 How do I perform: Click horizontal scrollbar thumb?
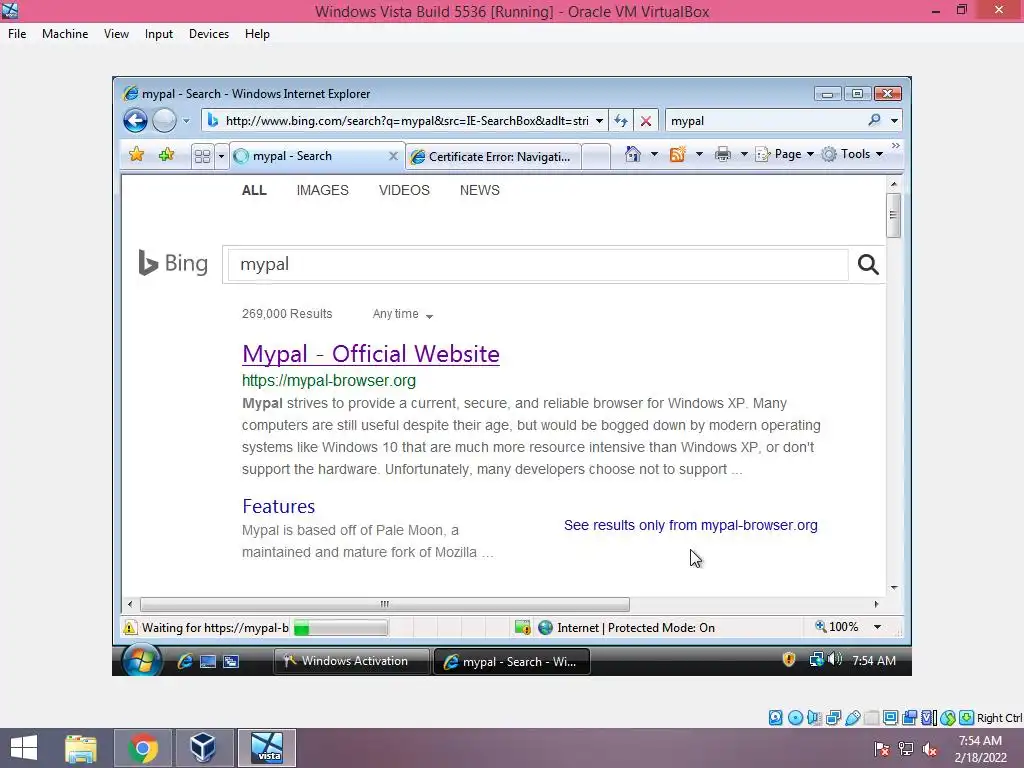pos(385,604)
